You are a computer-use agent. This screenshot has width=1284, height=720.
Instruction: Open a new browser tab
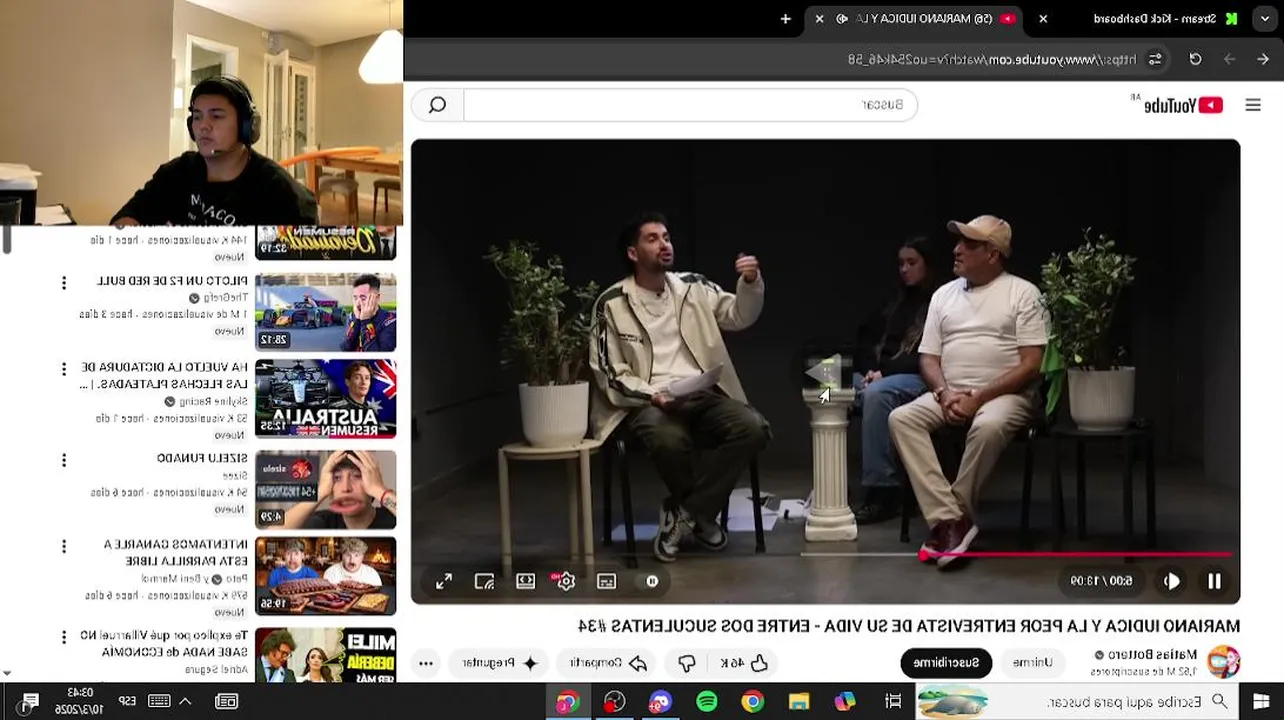pyautogui.click(x=785, y=19)
